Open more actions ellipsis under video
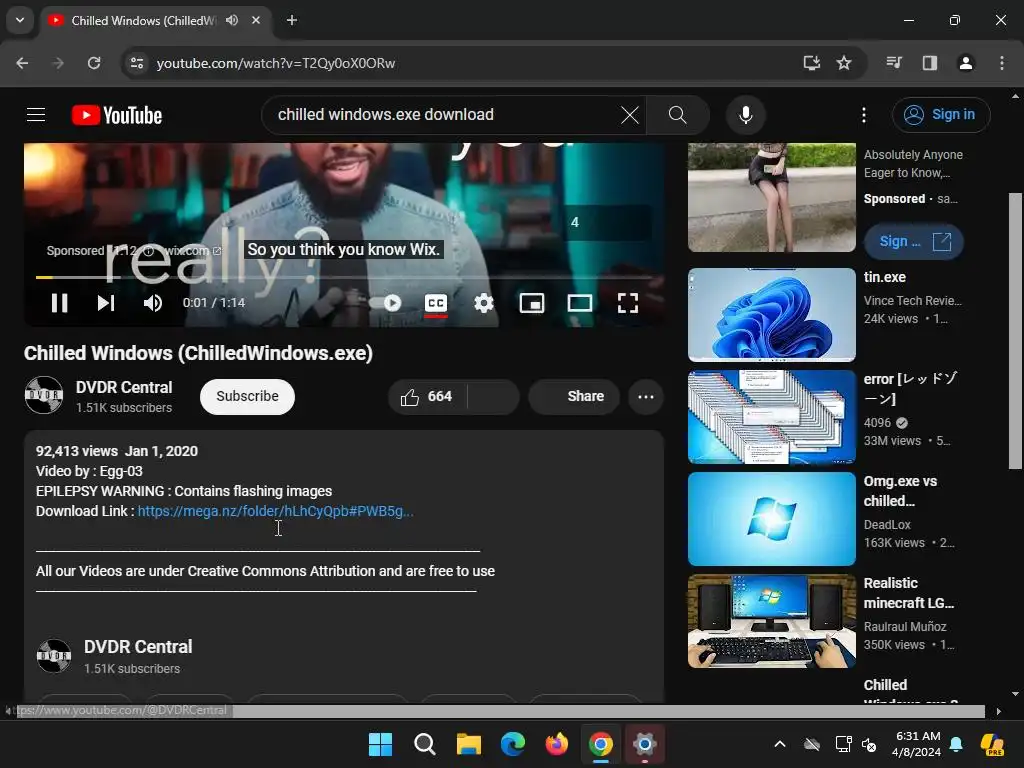Viewport: 1024px width, 768px height. click(645, 396)
